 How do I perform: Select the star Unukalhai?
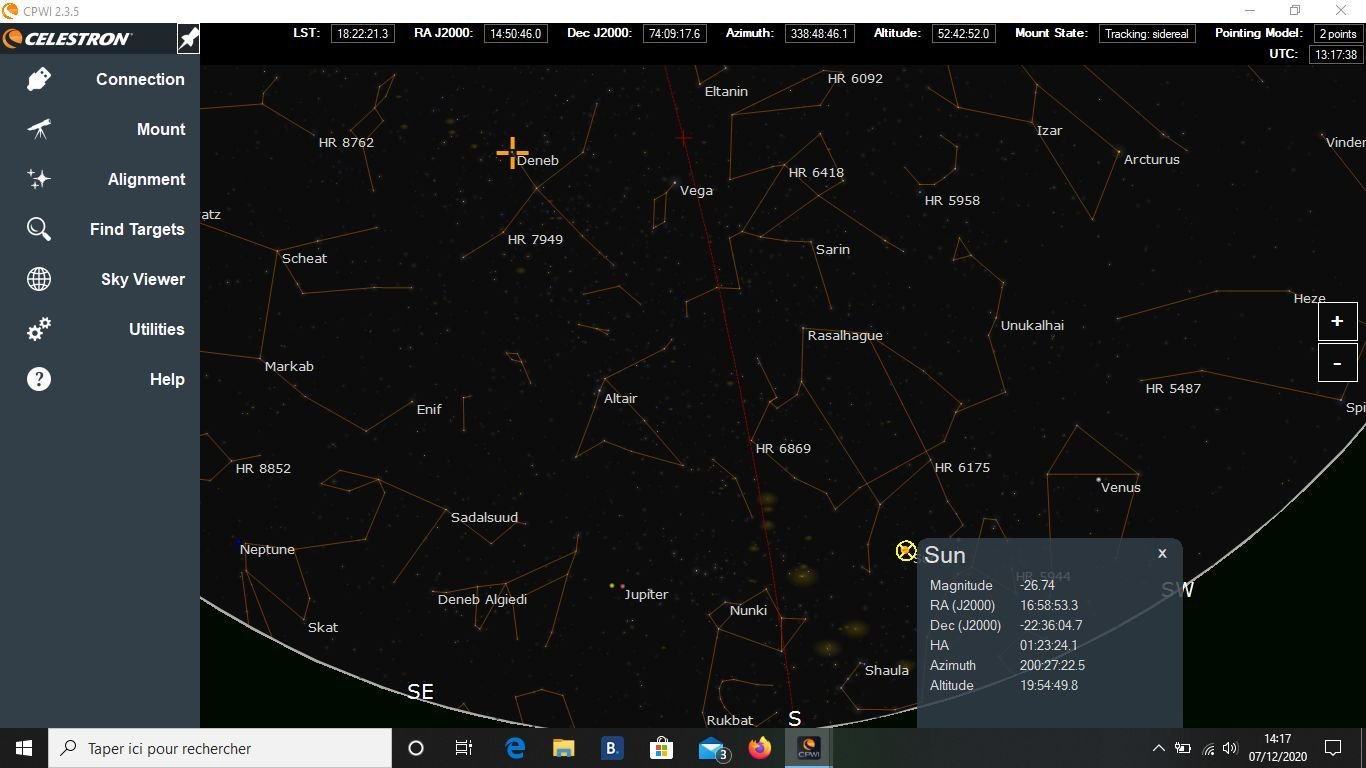[x=1032, y=325]
